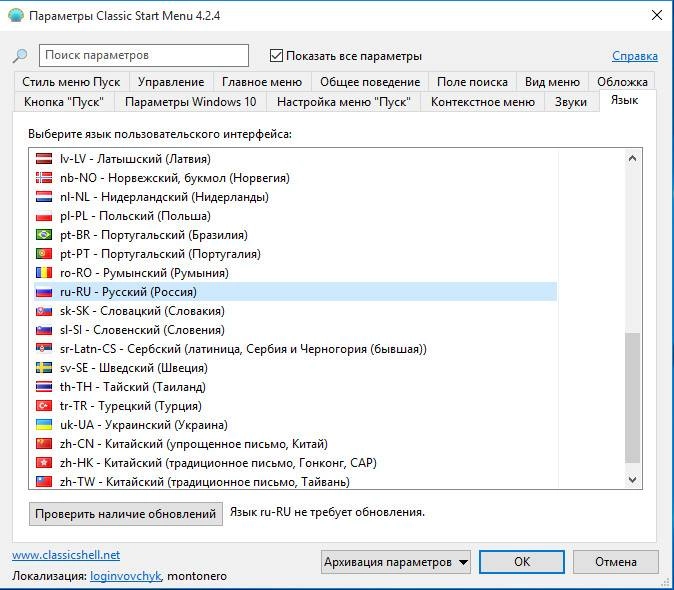Click the Portugal flag icon
Viewport: 674px width, 590px height.
(x=44, y=254)
